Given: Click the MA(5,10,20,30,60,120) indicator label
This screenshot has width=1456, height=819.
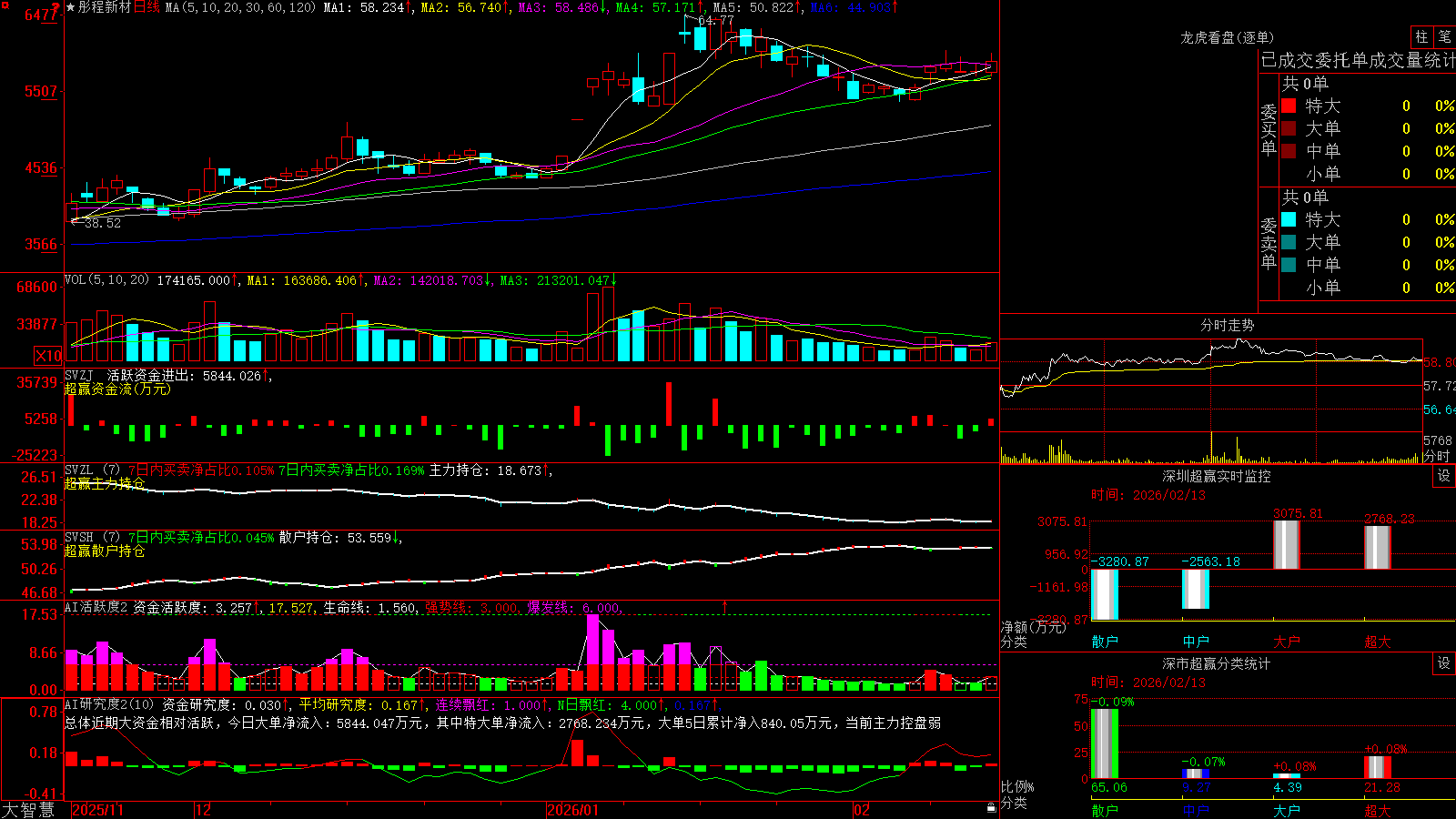Looking at the screenshot, I should (x=240, y=7).
